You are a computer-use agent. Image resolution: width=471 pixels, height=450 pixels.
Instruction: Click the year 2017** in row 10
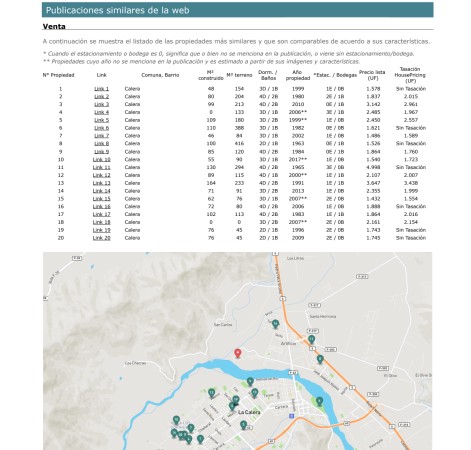[298, 159]
